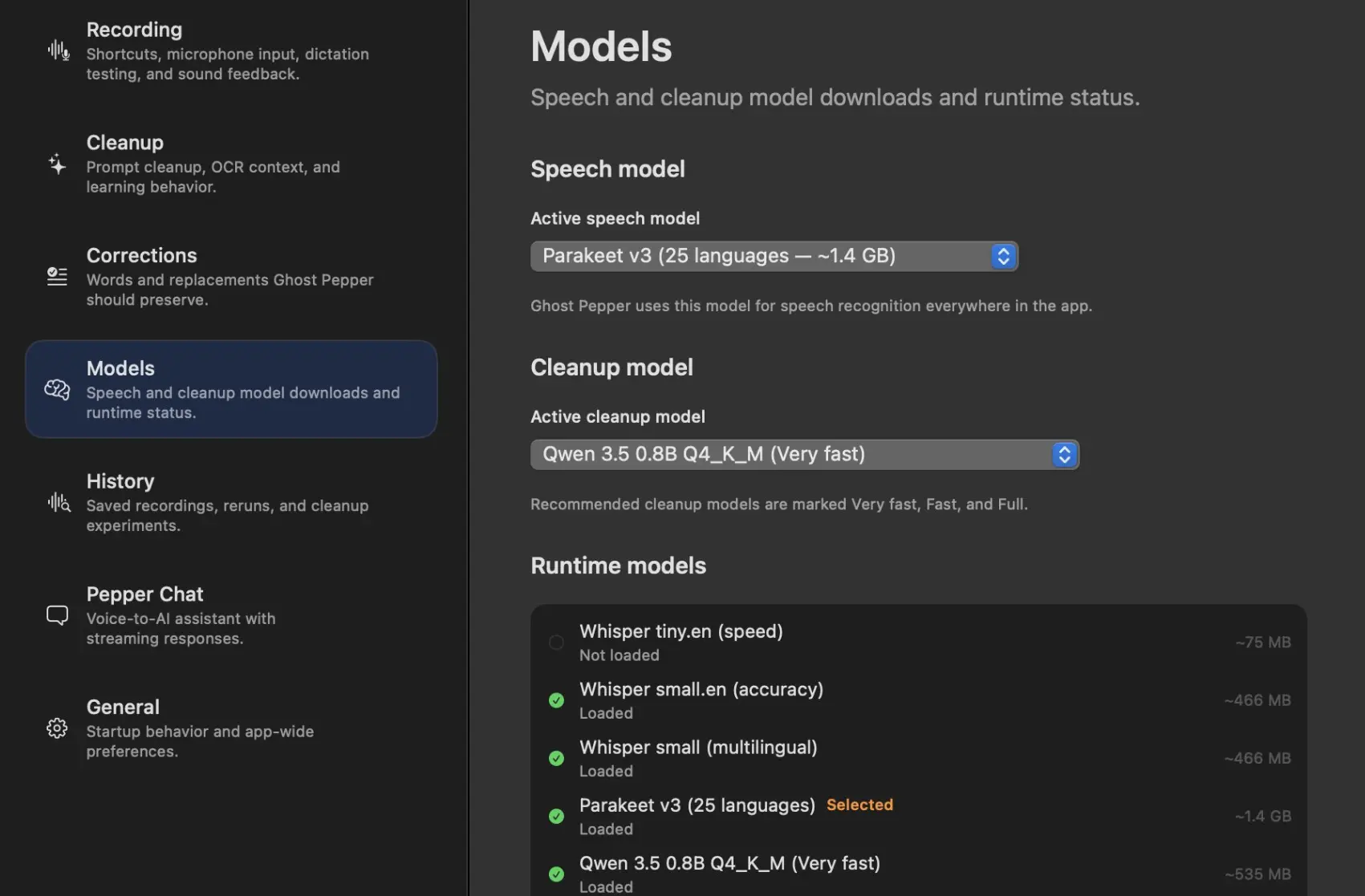Click the Cleanup sparkle icon
This screenshot has width=1365, height=896.
[57, 164]
